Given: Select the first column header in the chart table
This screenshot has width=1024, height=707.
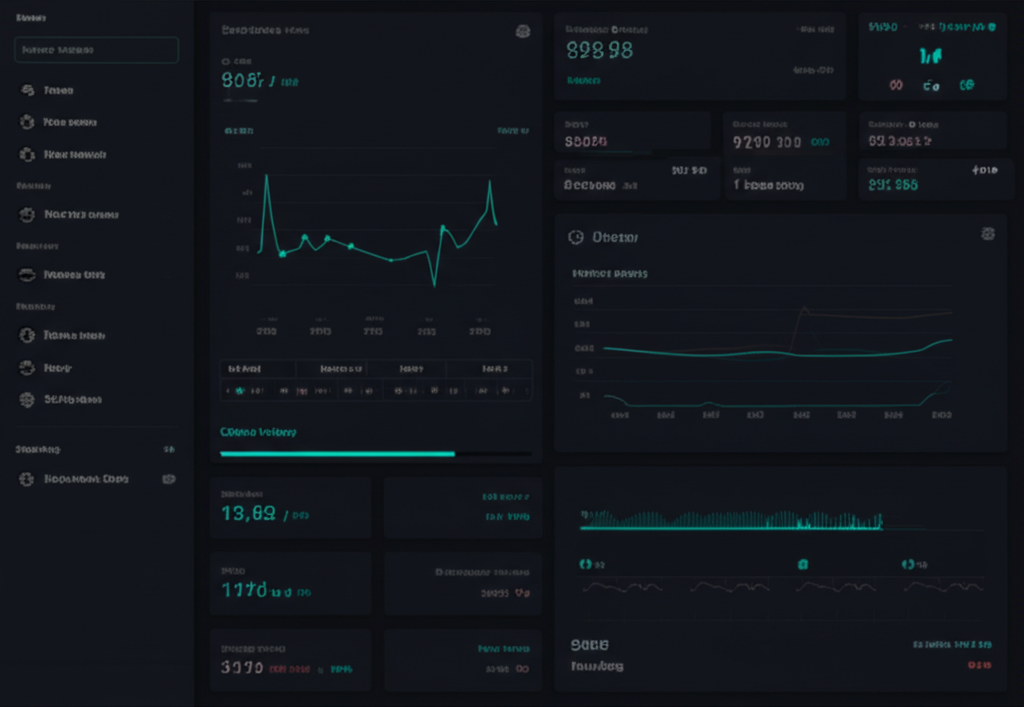Looking at the screenshot, I should tap(245, 368).
